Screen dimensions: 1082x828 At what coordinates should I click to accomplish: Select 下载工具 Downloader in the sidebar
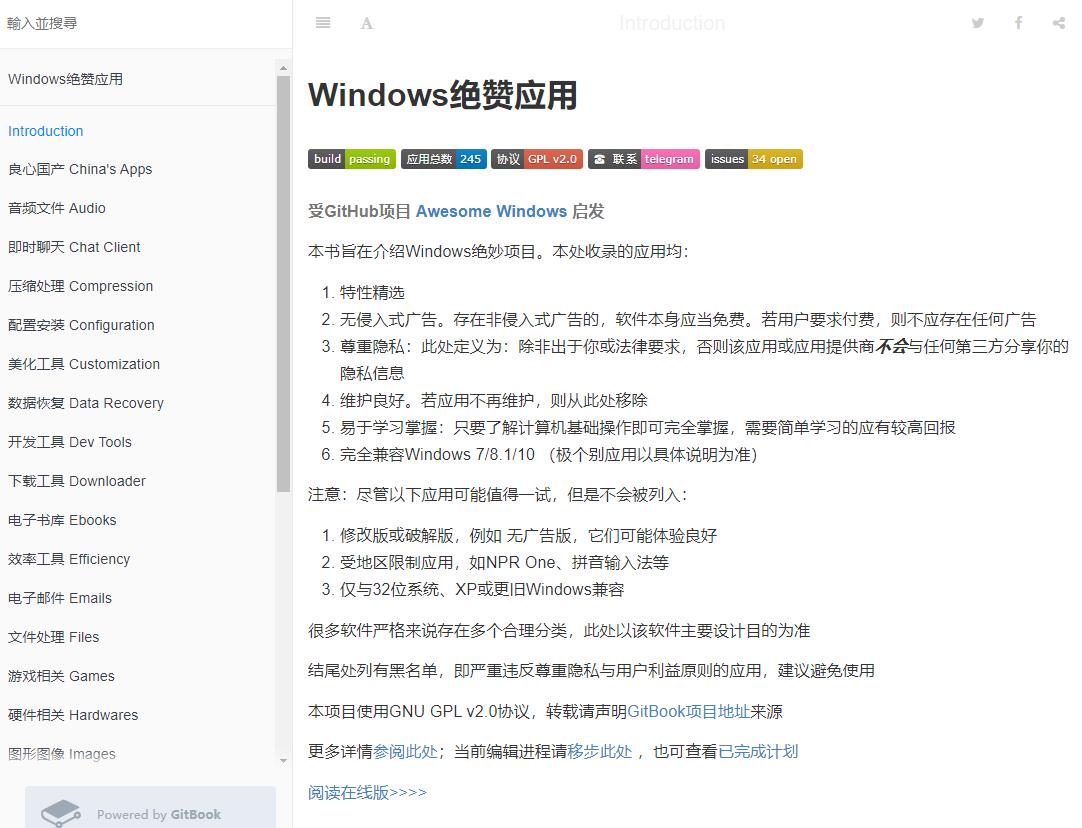pos(77,481)
